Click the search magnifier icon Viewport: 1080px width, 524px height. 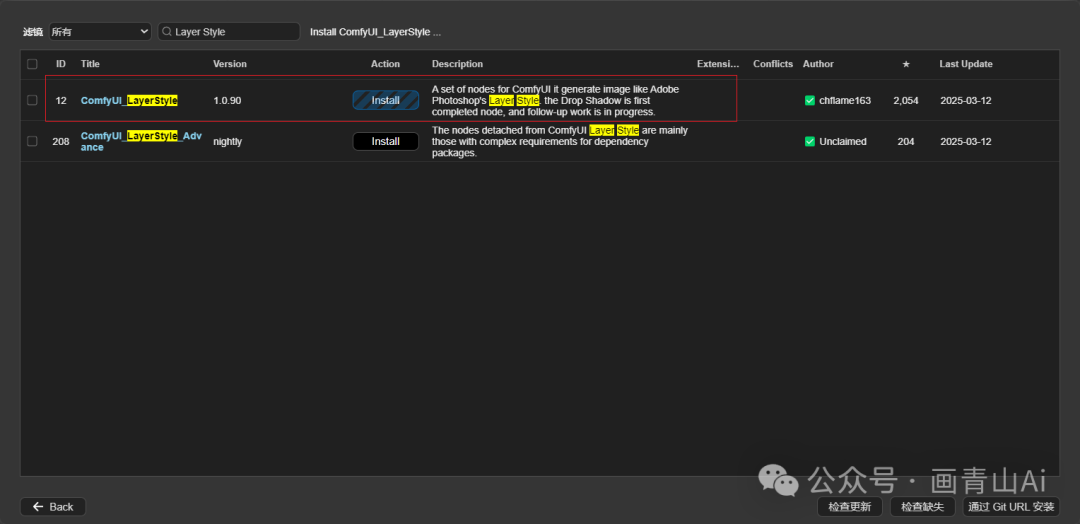166,32
